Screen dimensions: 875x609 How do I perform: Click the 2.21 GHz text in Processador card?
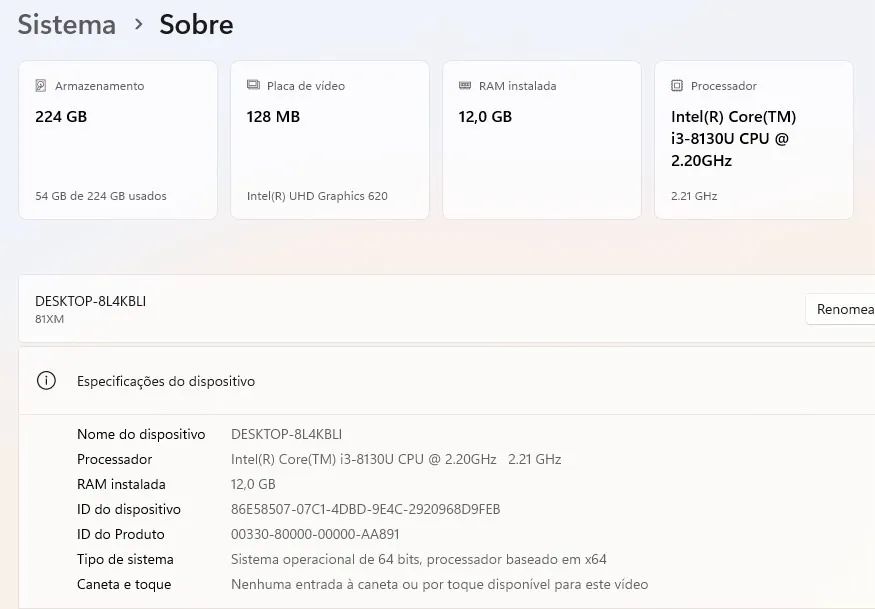[x=694, y=196]
